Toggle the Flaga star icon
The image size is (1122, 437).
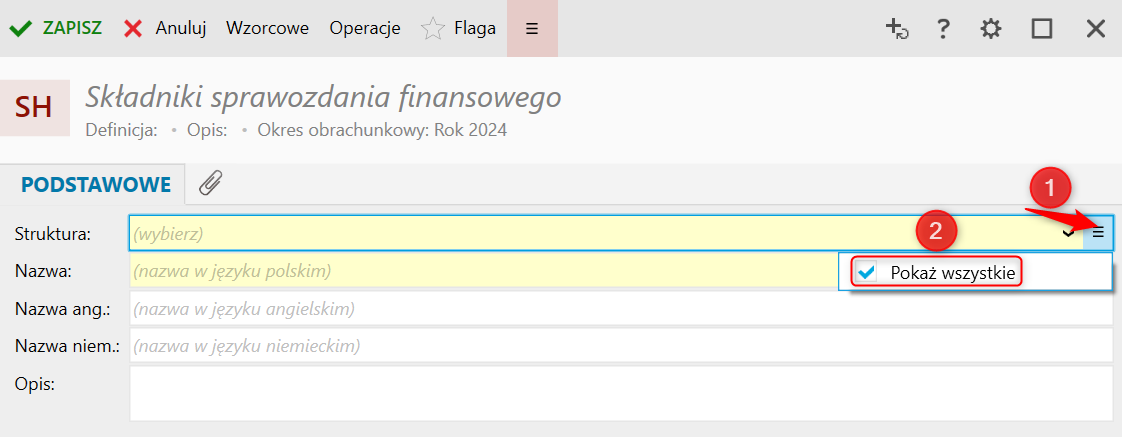coord(433,28)
